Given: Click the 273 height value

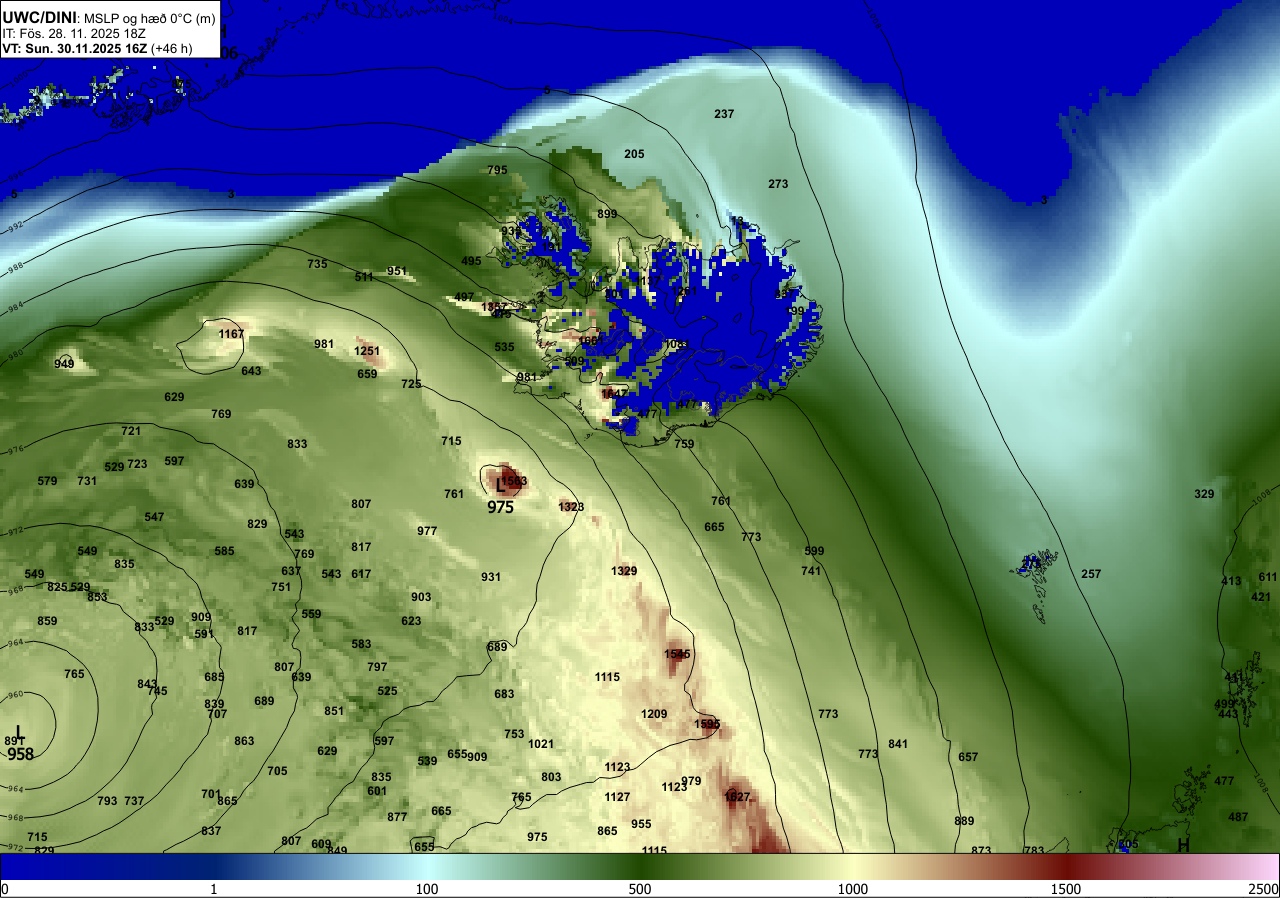Looking at the screenshot, I should click(779, 184).
